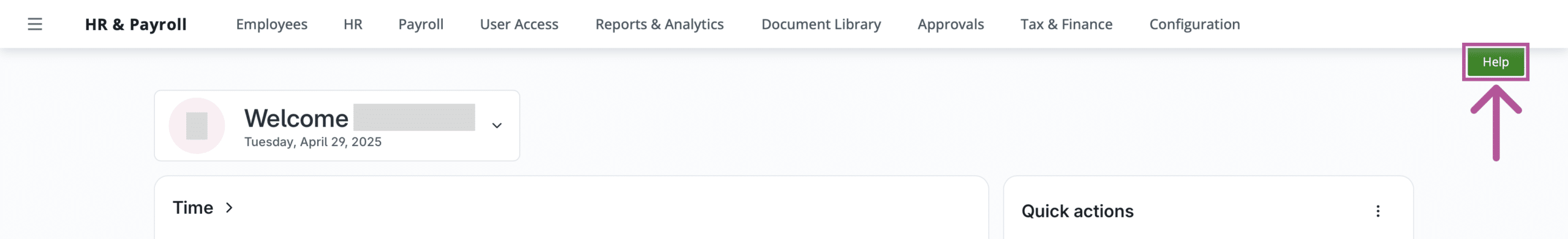Go to Document Library

pyautogui.click(x=821, y=24)
